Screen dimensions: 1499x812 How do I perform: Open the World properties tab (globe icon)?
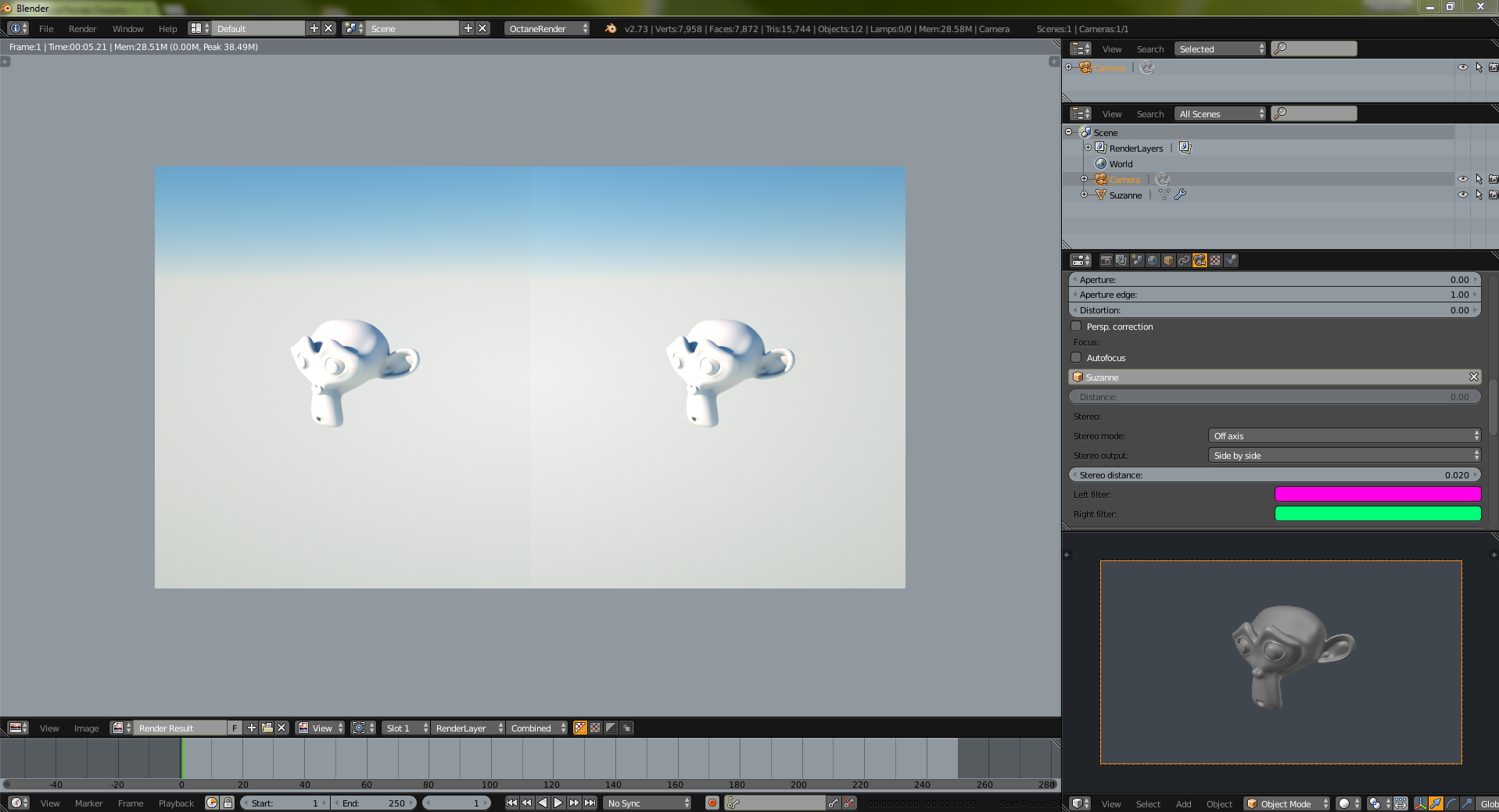click(1153, 260)
